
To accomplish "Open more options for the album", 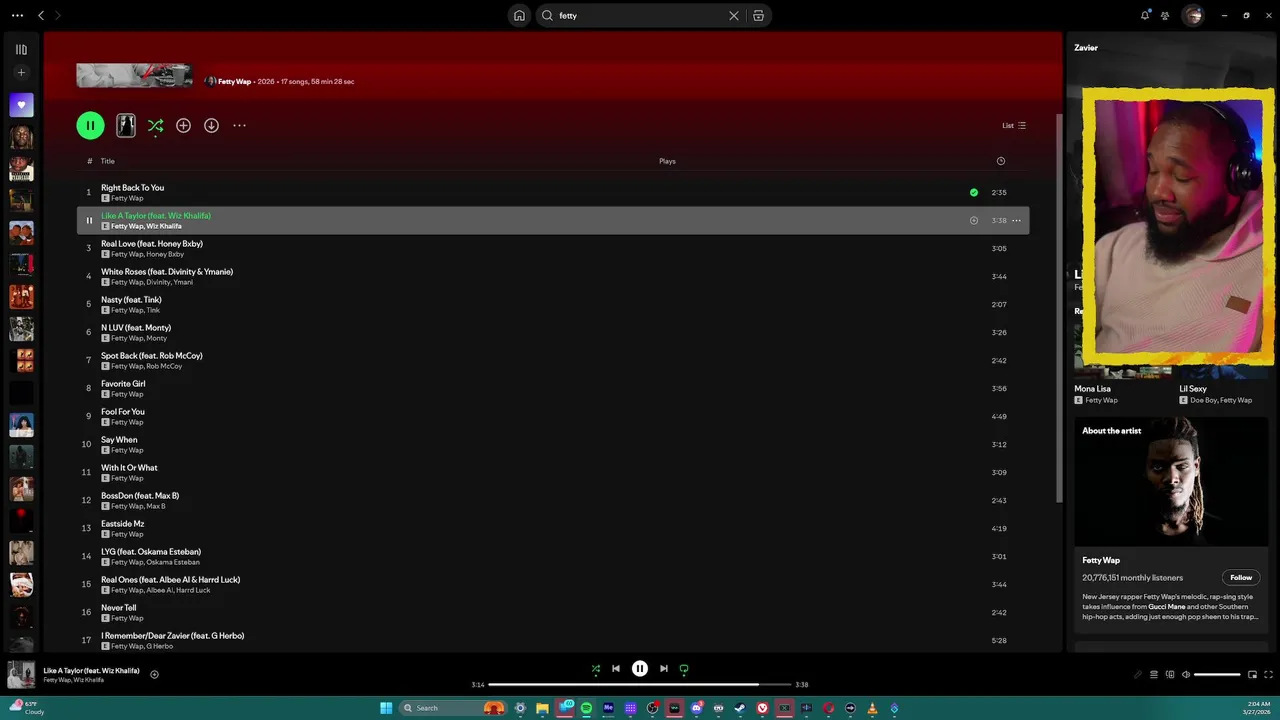I will point(239,125).
